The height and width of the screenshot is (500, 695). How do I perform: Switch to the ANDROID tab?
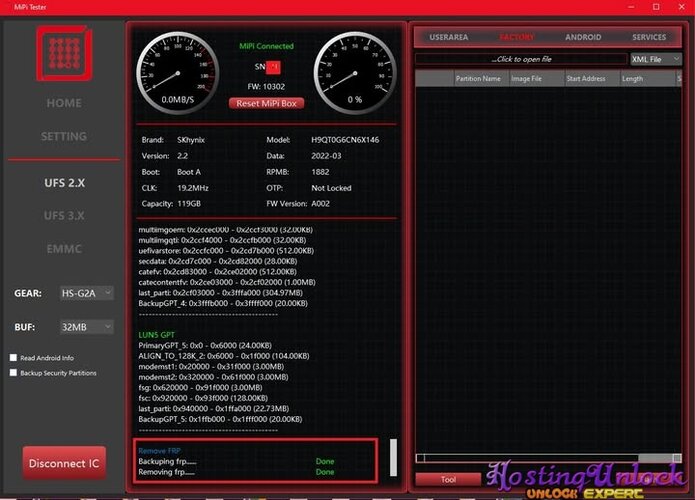[583, 37]
